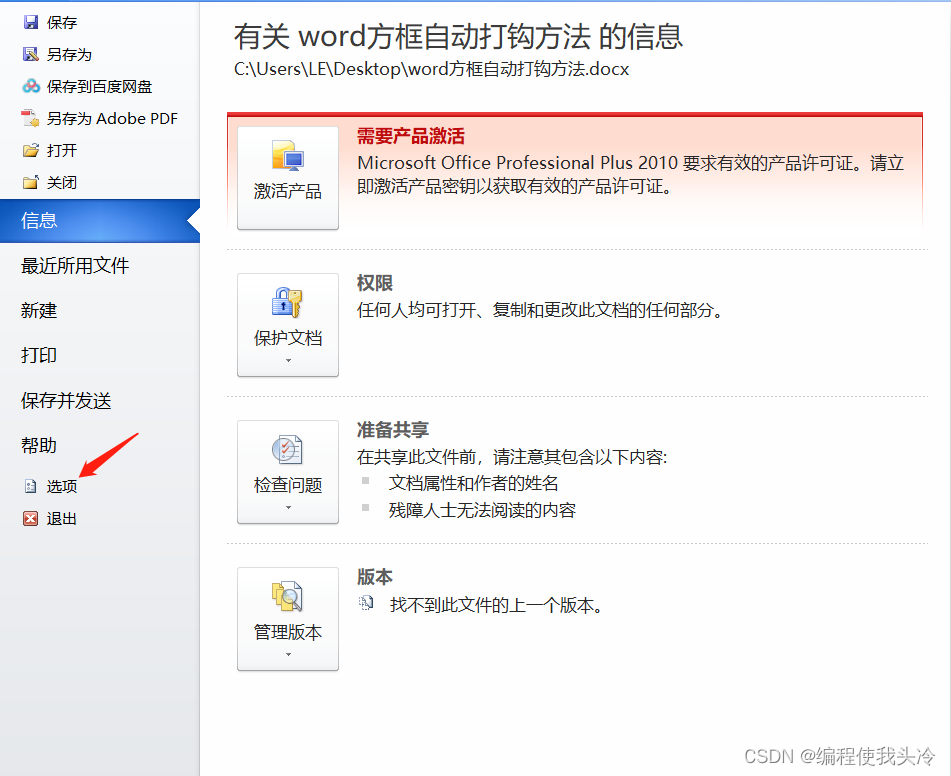Switch to the 信息 tab
Viewport: 951px width, 776px height.
(100, 221)
